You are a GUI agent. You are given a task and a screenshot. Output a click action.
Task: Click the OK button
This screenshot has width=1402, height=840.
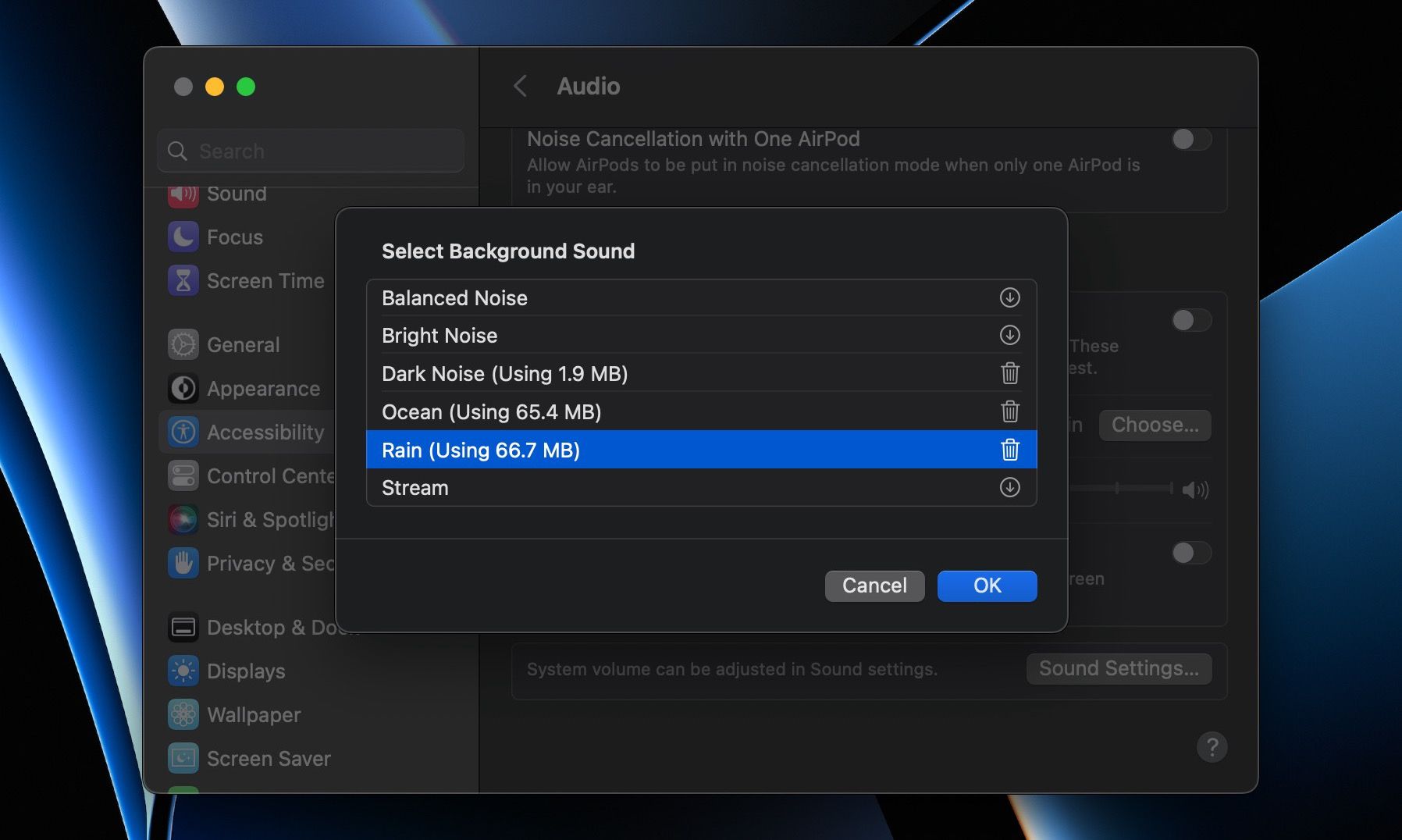987,586
